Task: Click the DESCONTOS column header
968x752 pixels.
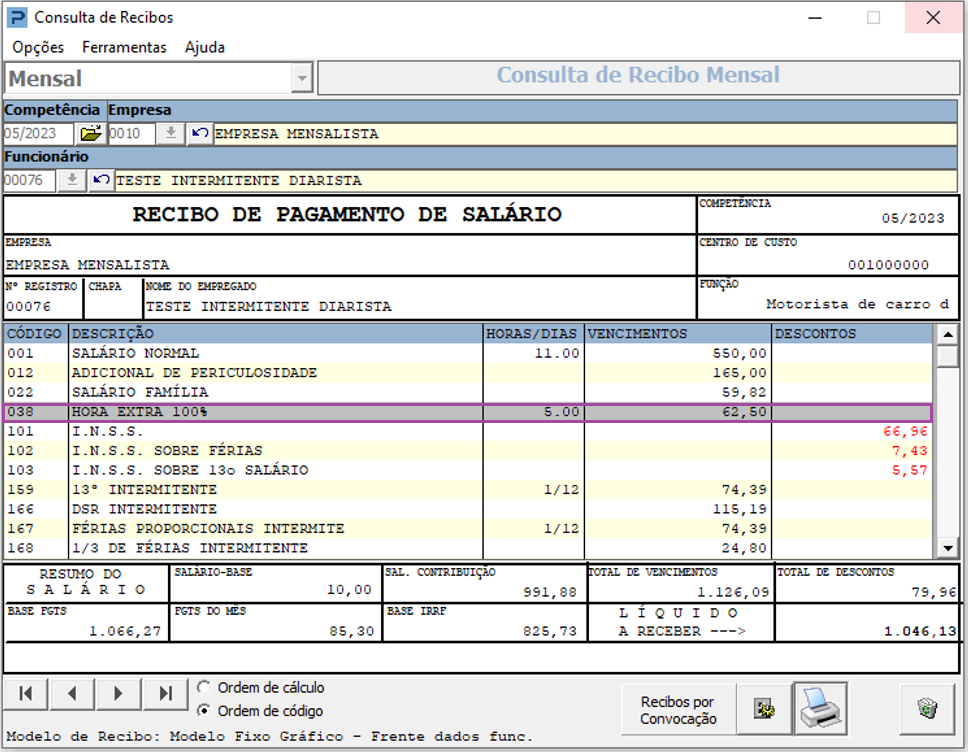Action: (x=853, y=334)
